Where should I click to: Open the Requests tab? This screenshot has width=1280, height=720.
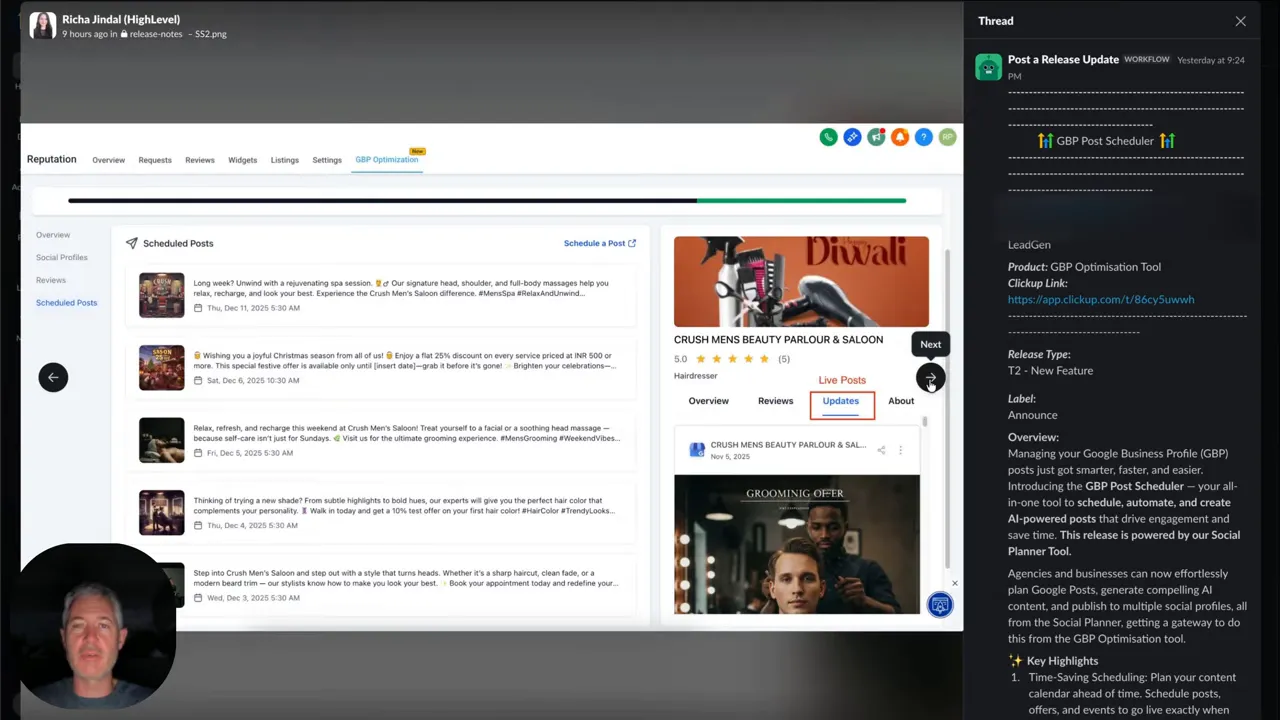[x=155, y=160]
